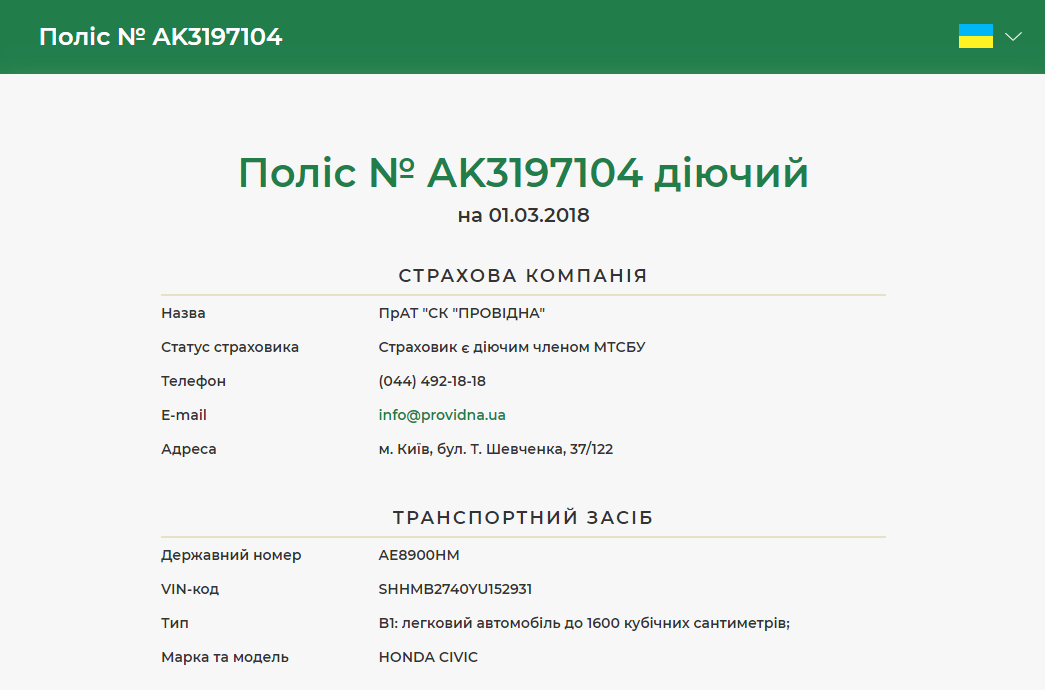Click the company name ПрАТ "СК "ПРОВІДНА"
The image size is (1045, 690).
click(x=461, y=313)
